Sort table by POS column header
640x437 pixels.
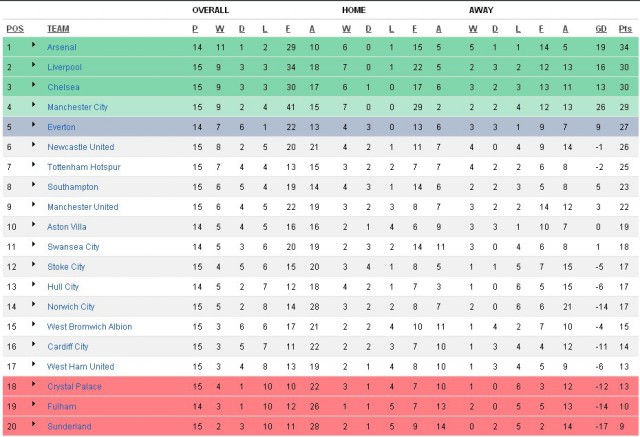pos(14,28)
